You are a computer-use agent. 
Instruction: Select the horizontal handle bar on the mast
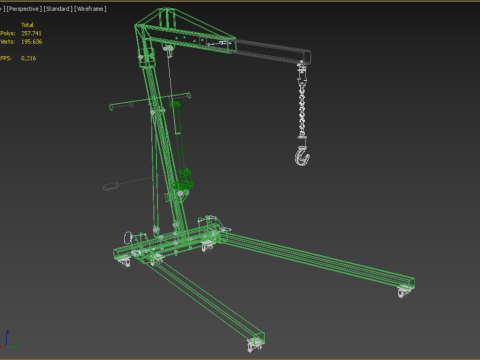click(x=150, y=101)
